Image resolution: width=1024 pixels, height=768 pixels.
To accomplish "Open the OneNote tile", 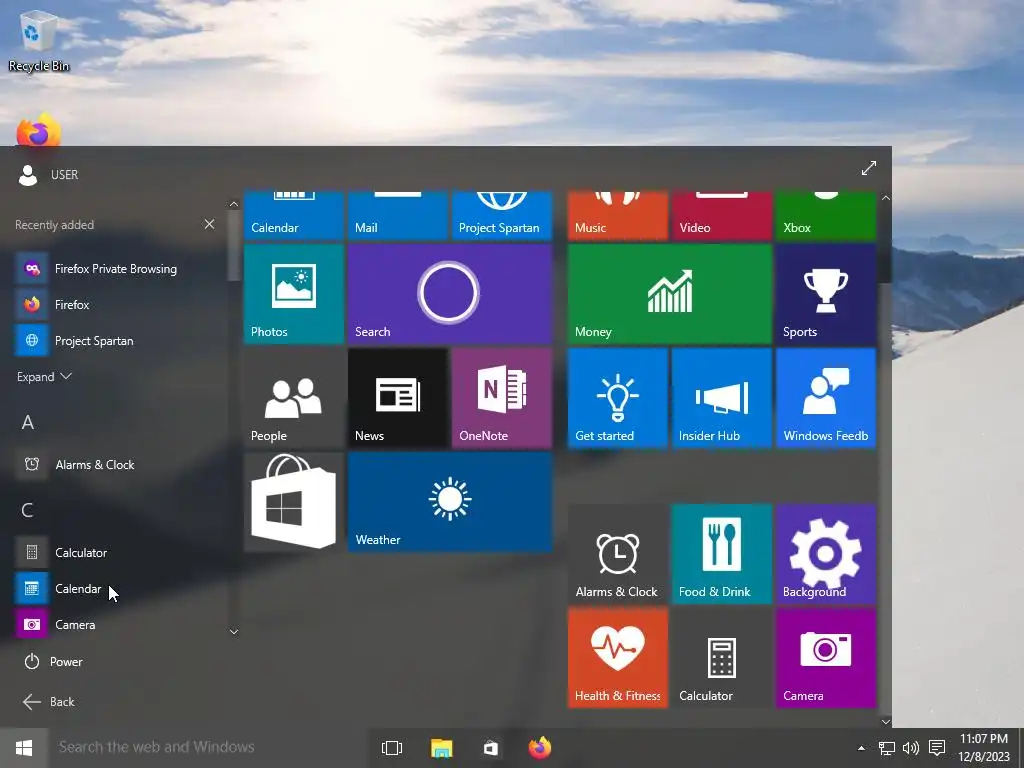I will click(502, 398).
